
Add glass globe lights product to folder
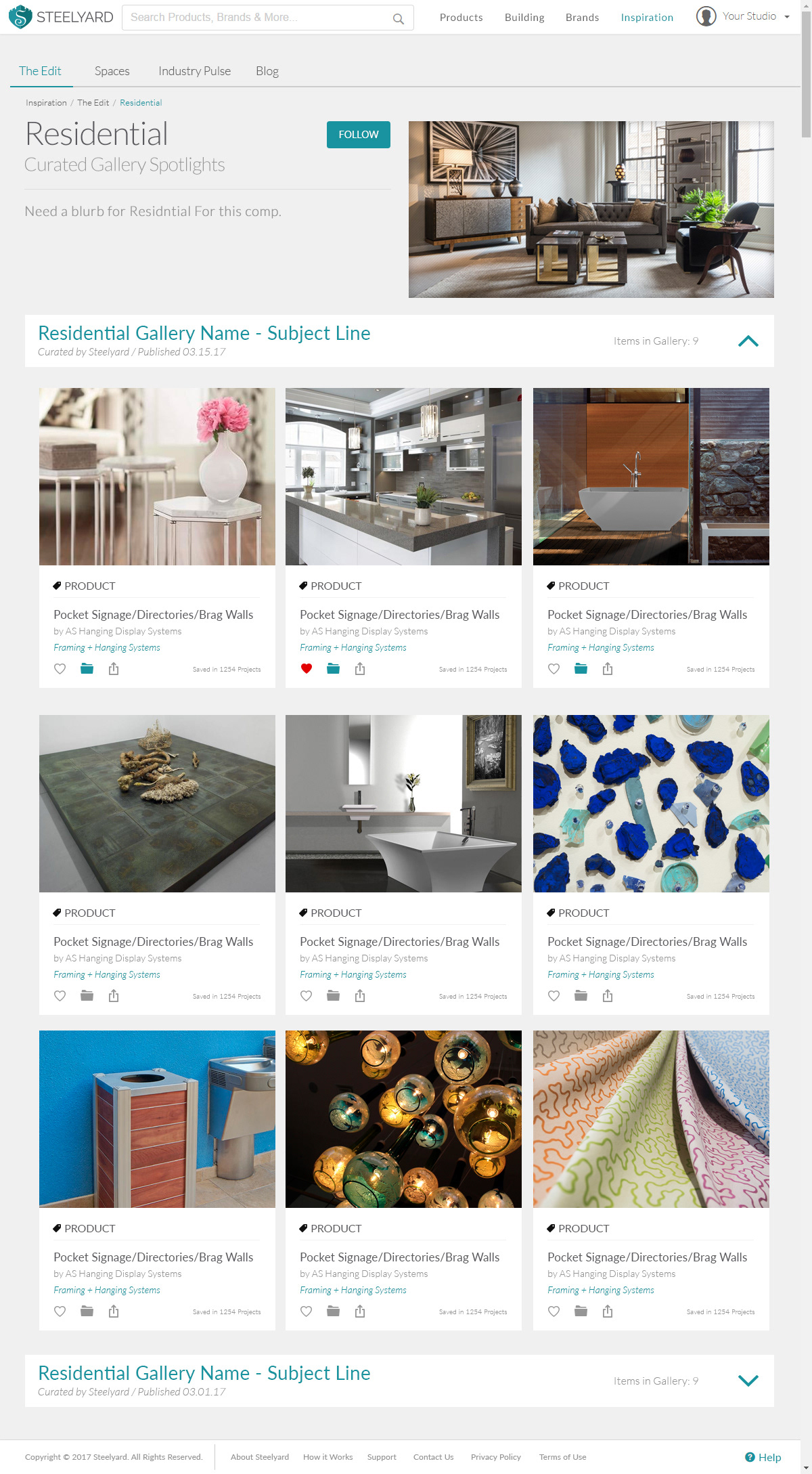coord(333,1312)
